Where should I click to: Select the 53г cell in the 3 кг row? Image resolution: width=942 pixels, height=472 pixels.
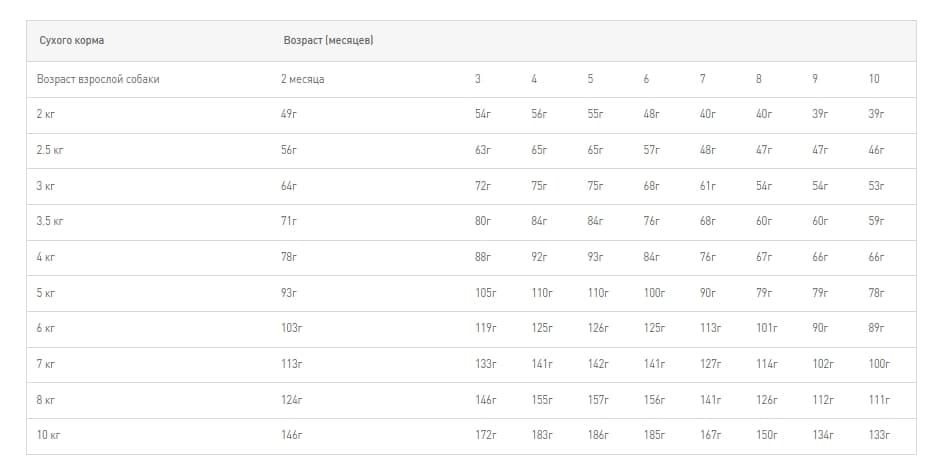[876, 186]
